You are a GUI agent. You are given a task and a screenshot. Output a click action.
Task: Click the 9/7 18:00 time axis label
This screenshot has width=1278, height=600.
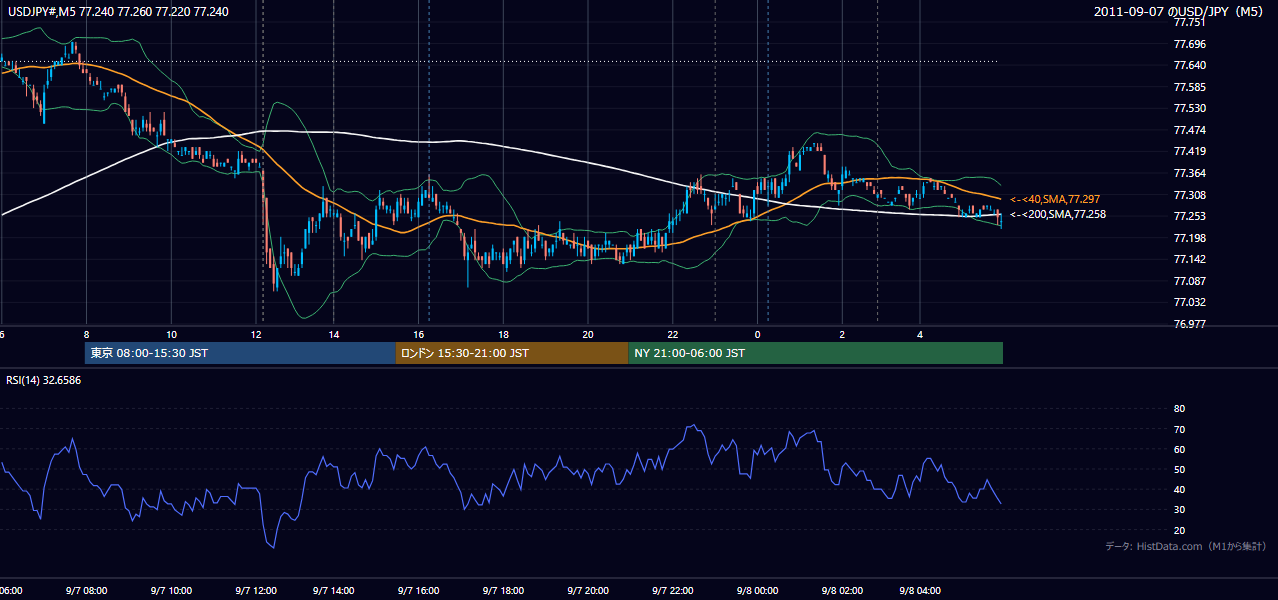[x=503, y=591]
